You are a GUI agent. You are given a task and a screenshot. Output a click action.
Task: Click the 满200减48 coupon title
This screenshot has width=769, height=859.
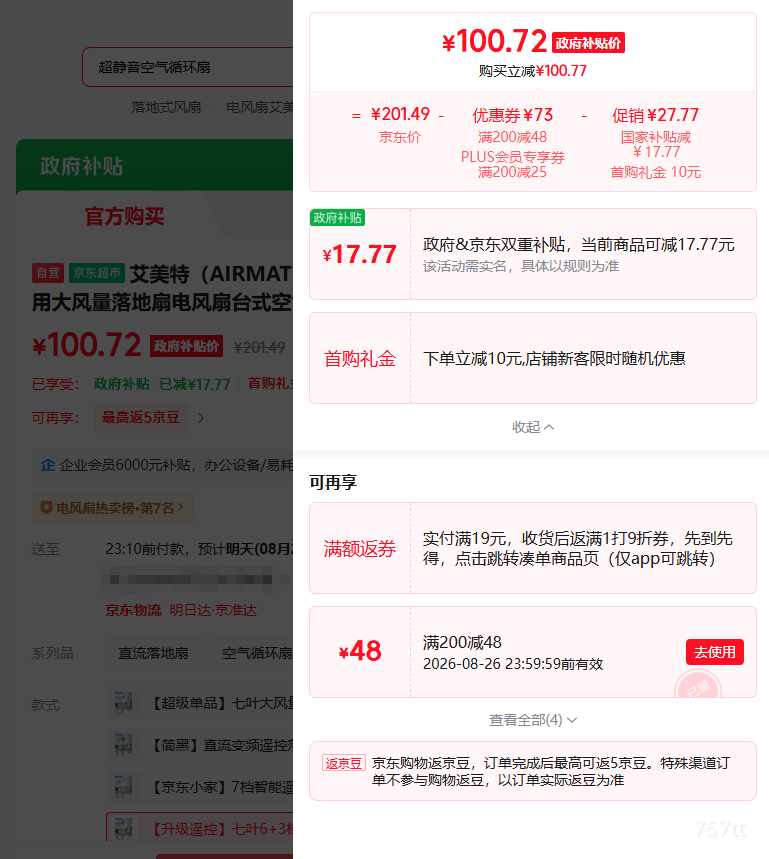pos(462,642)
